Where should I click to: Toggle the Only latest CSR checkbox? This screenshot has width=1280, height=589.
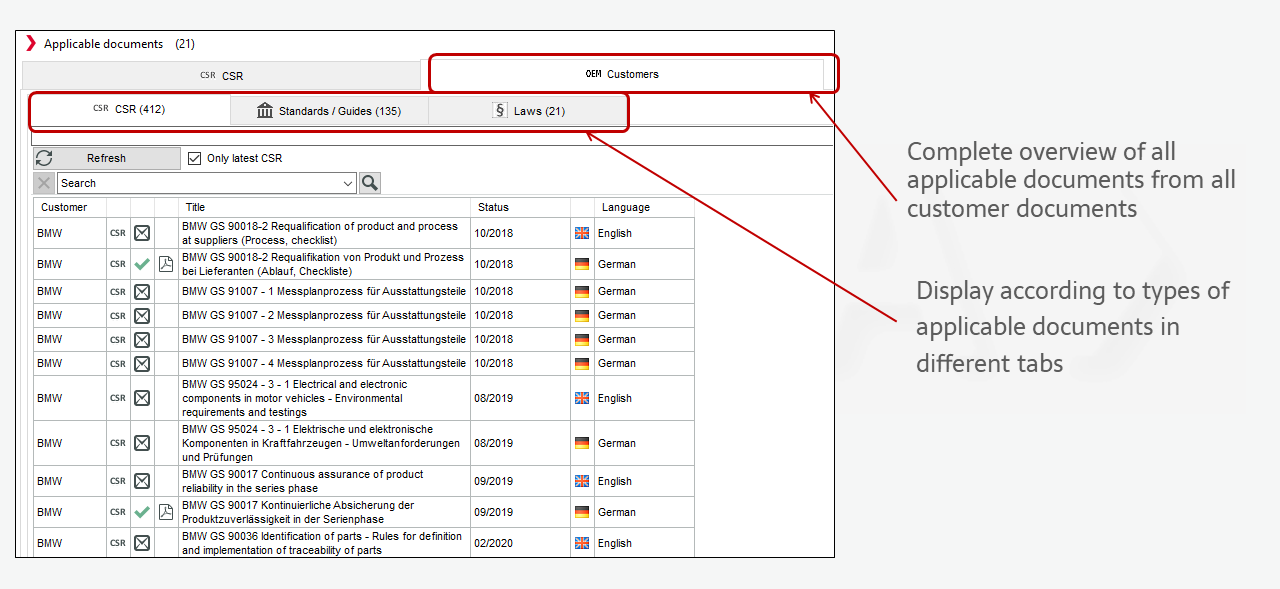(195, 158)
